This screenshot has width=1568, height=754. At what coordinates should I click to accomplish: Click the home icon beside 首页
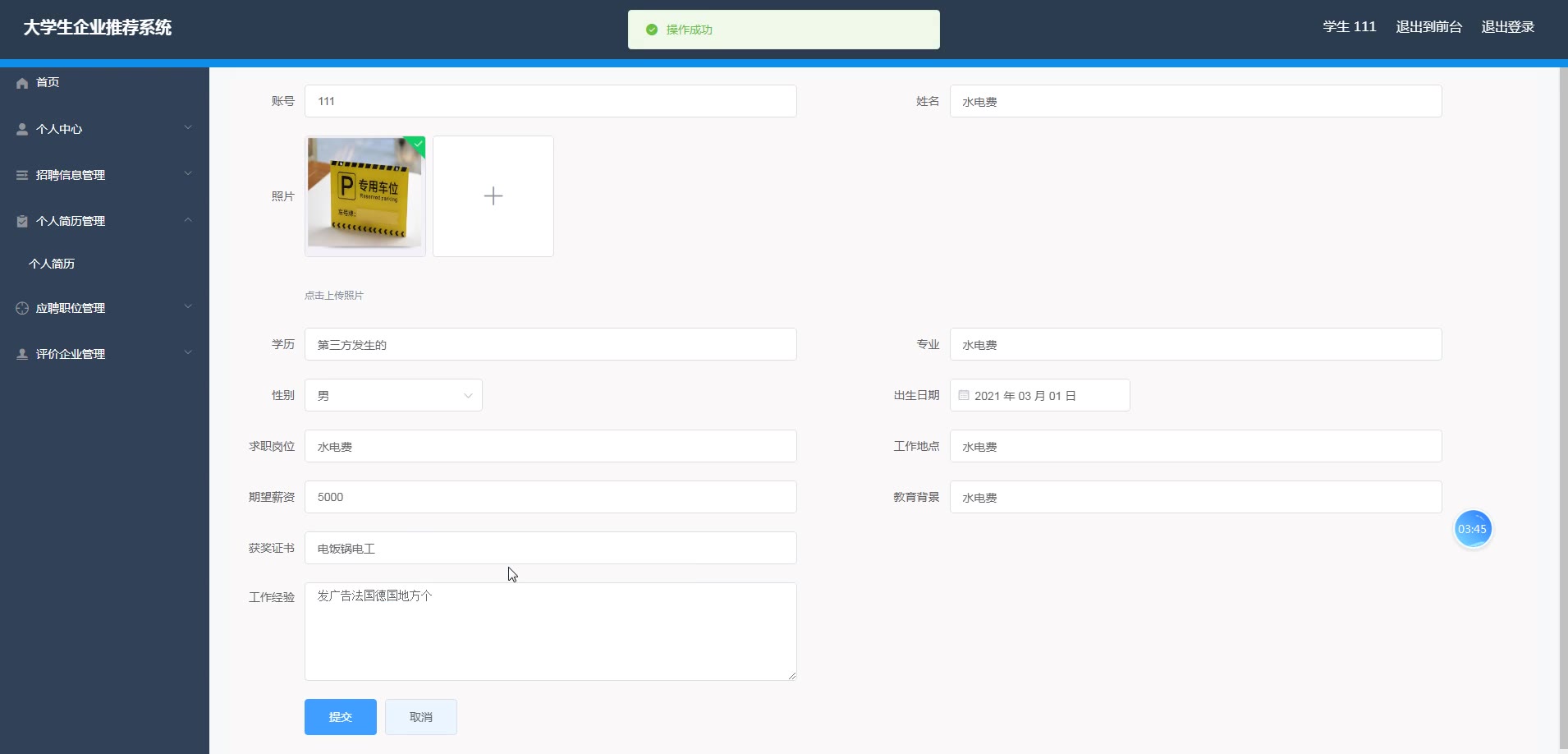[22, 83]
